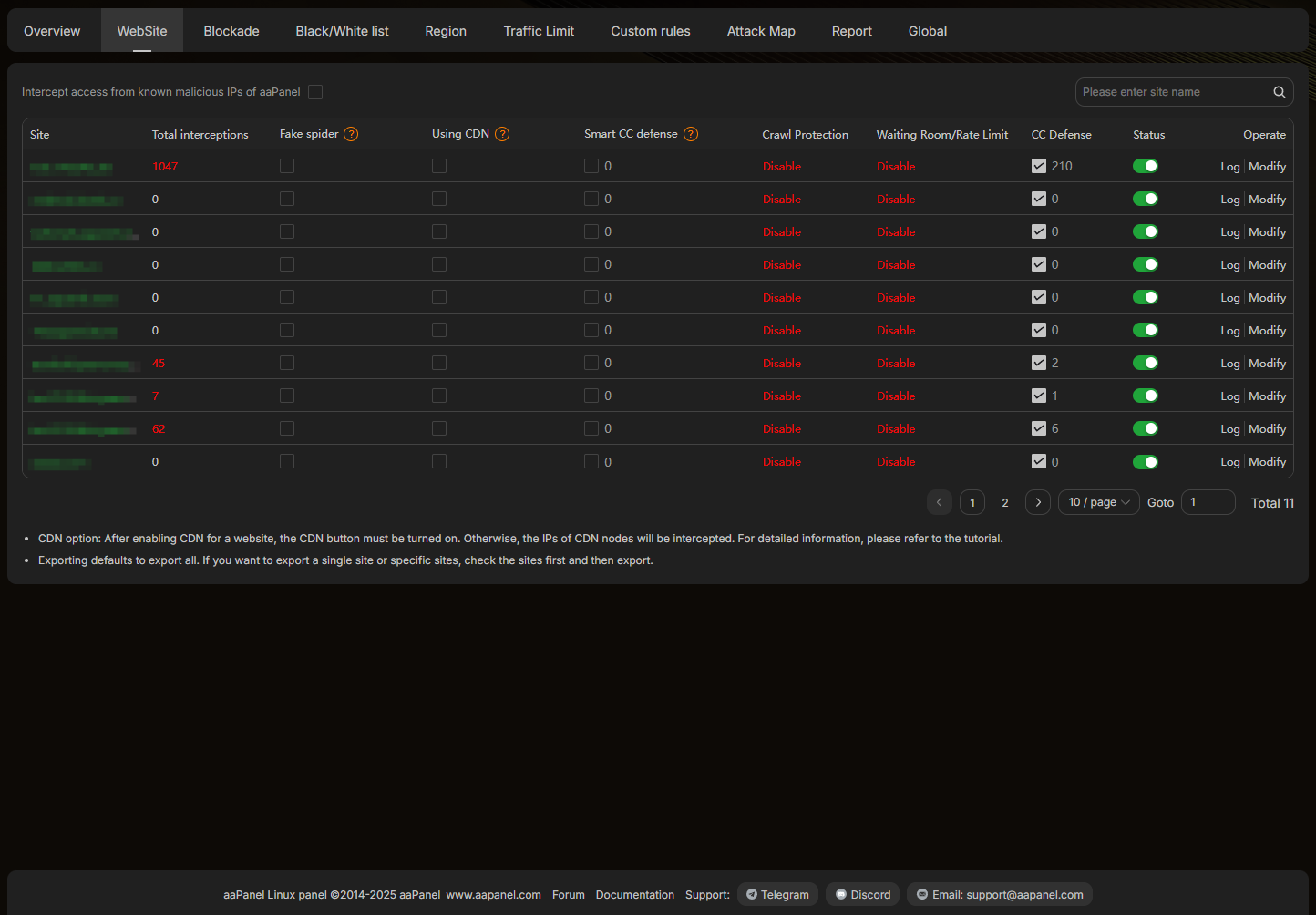Enable intercept known malicious IPs checkbox
The width and height of the screenshot is (1316, 915).
point(315,92)
